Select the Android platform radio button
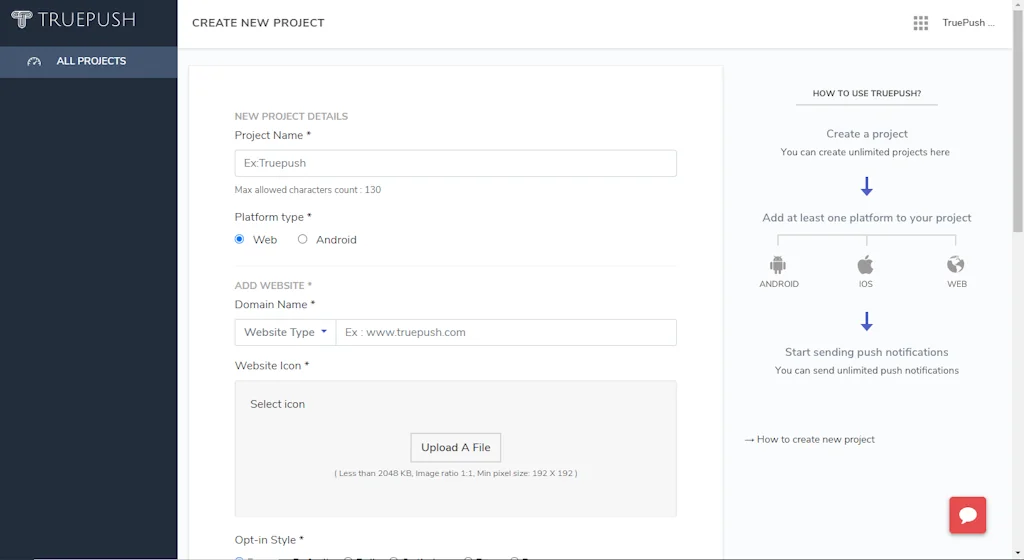The height and width of the screenshot is (560, 1024). coord(302,239)
